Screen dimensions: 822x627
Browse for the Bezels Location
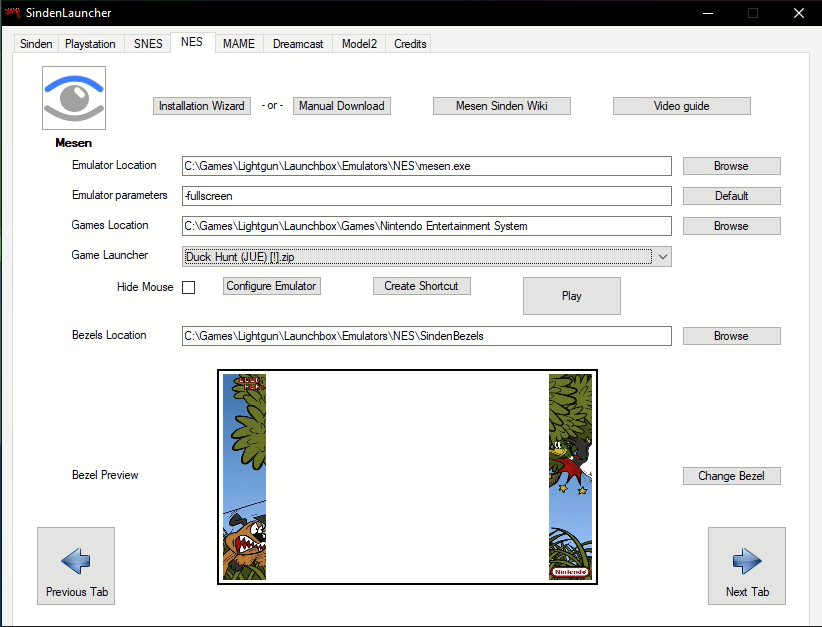click(x=731, y=336)
